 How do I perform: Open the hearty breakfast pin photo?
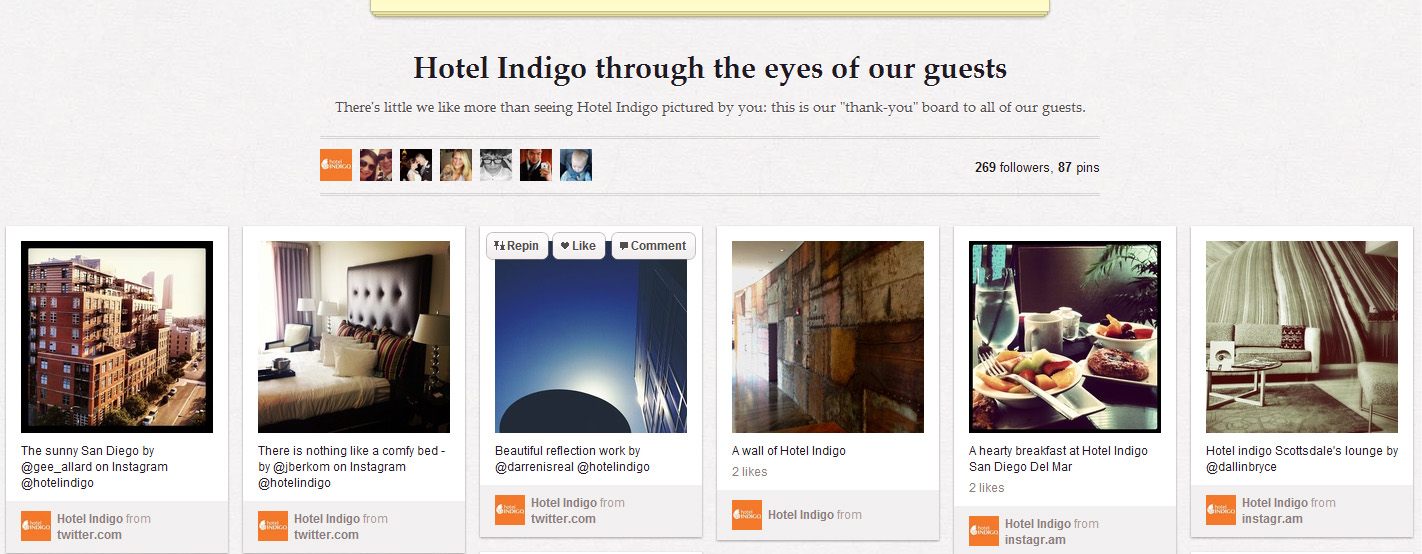tap(1065, 337)
